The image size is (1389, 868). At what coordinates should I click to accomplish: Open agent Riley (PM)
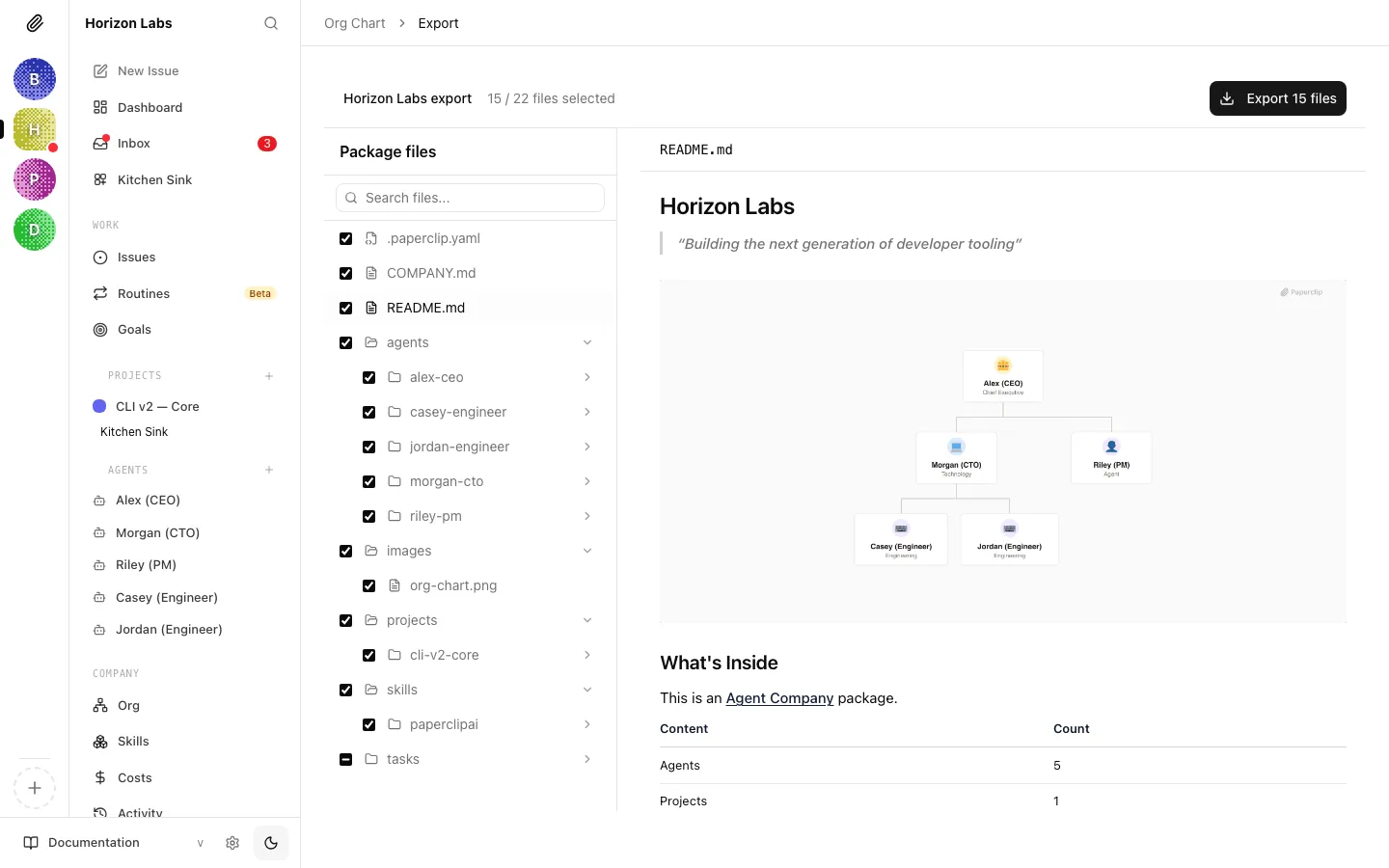185,565
